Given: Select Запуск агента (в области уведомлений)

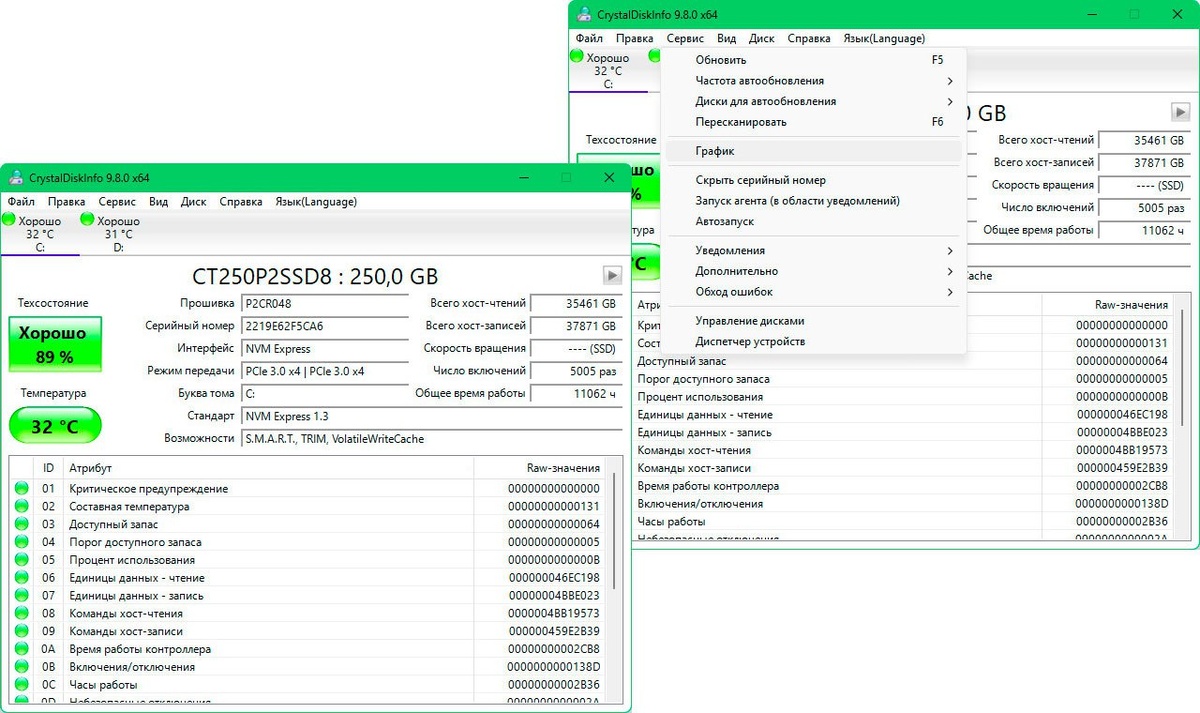Looking at the screenshot, I should (x=813, y=200).
